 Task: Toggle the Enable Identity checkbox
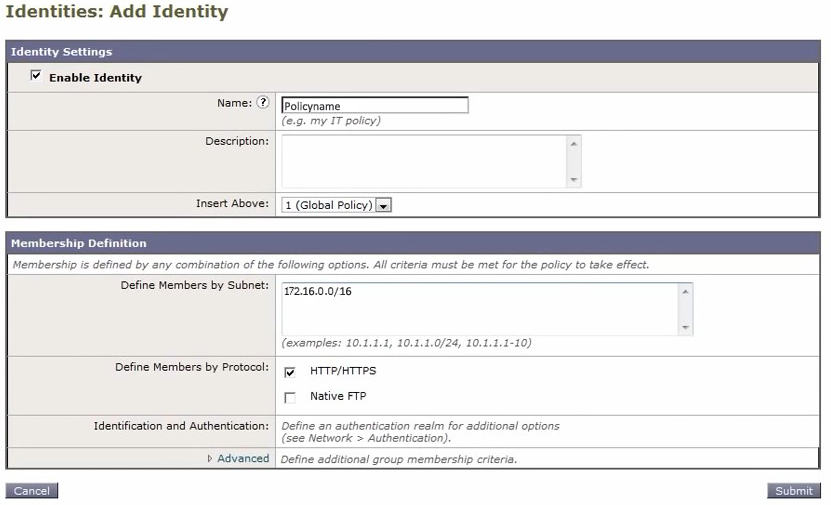pos(36,76)
